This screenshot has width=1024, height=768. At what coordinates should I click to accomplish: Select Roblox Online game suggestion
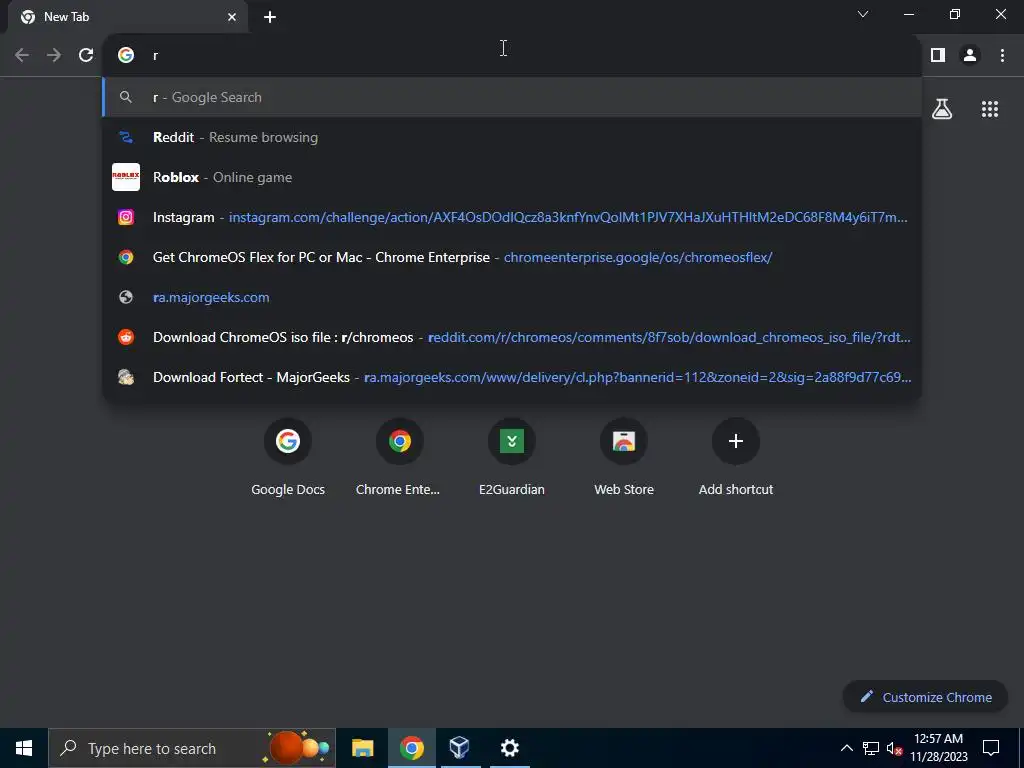[x=512, y=177]
